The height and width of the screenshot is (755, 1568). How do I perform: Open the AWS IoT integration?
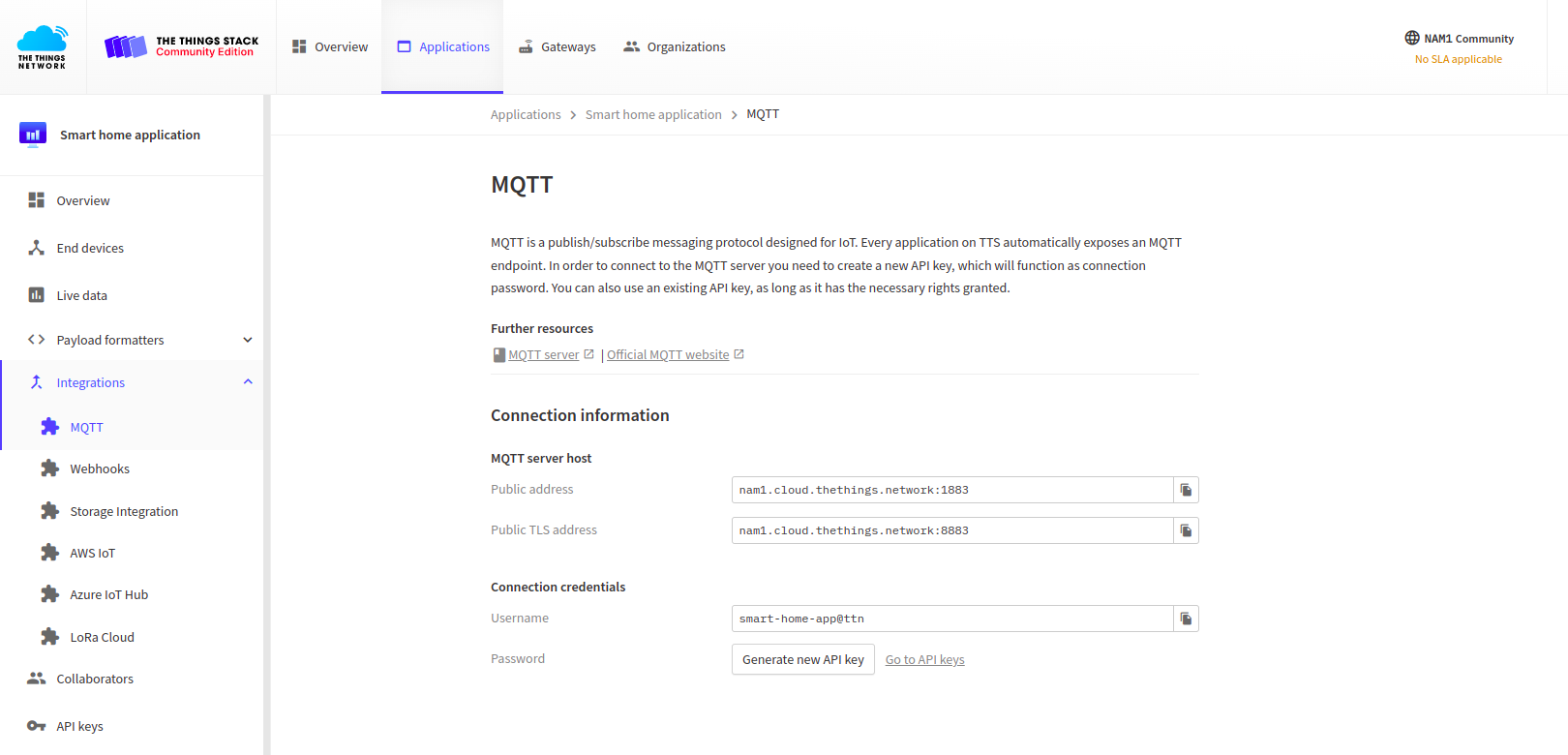(x=91, y=552)
